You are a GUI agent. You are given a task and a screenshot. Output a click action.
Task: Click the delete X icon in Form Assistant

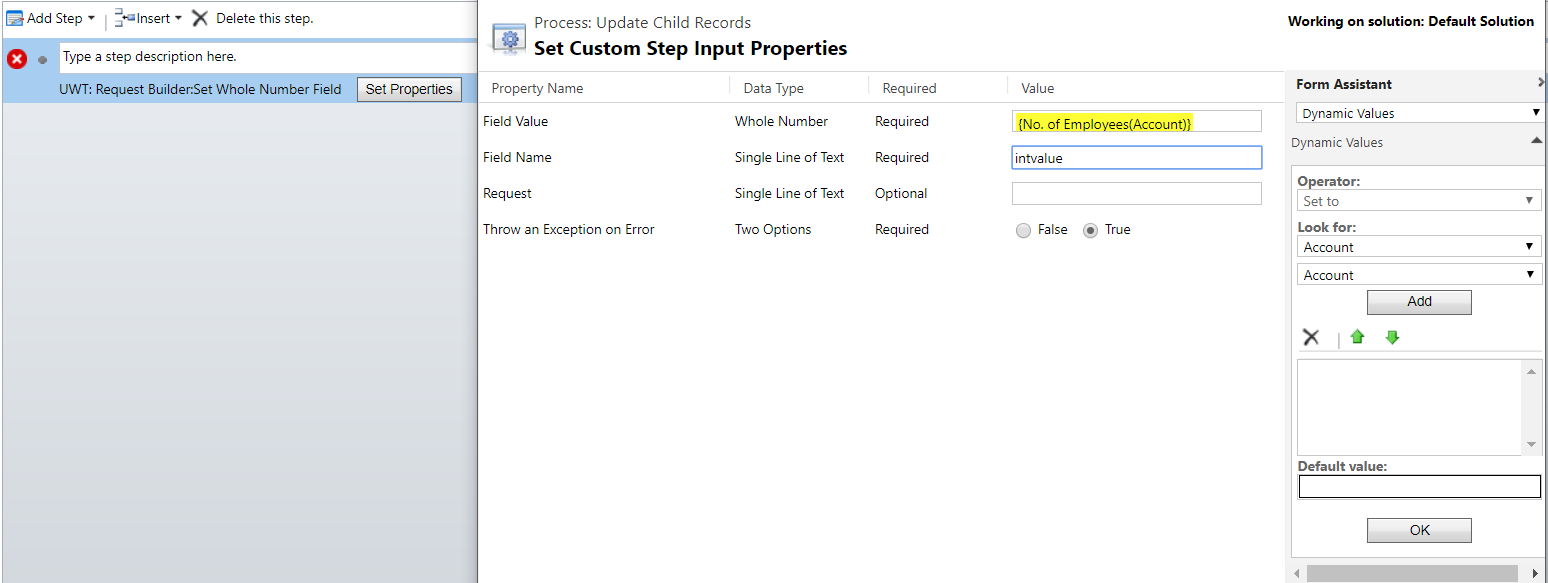(1311, 338)
